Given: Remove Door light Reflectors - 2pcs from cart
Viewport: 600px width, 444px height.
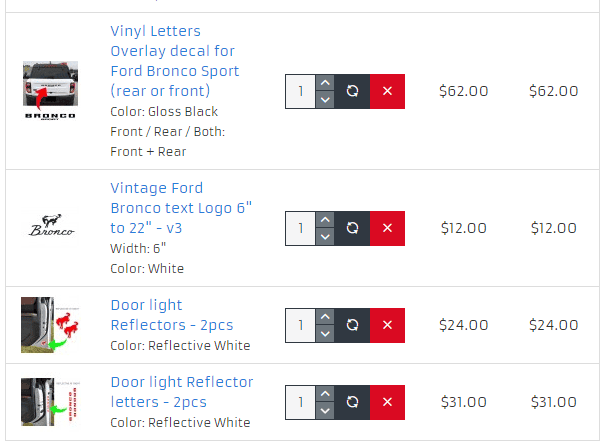Looking at the screenshot, I should [387, 325].
